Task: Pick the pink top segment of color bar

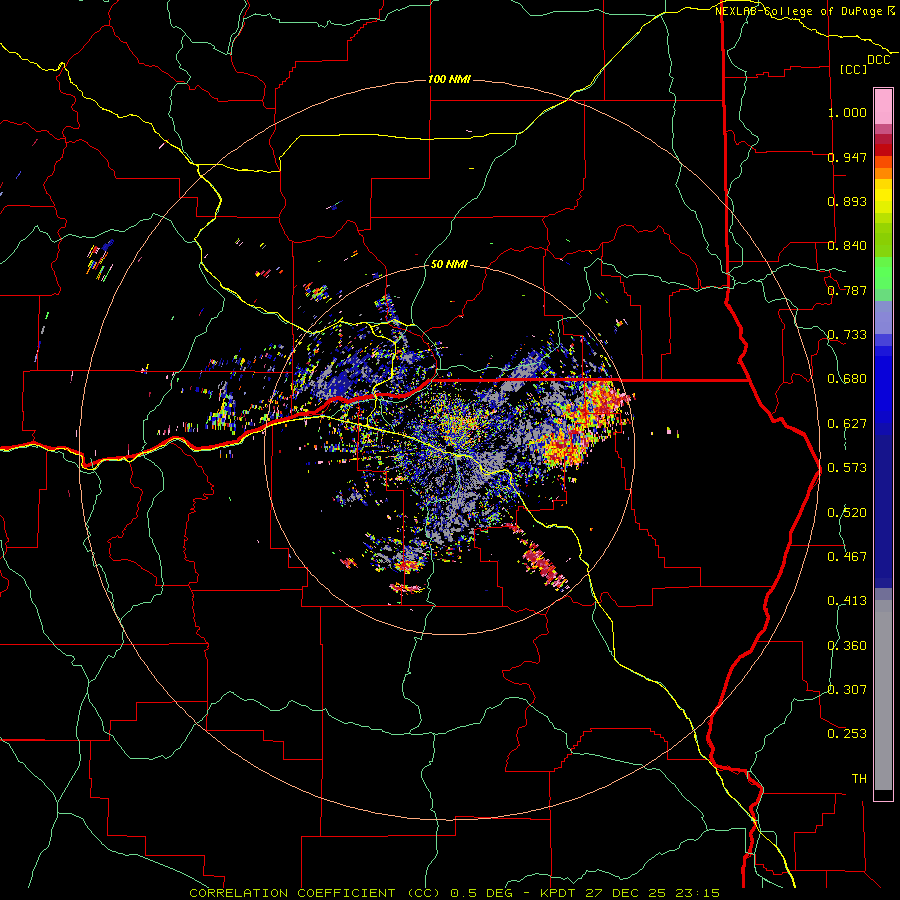Action: 883,107
